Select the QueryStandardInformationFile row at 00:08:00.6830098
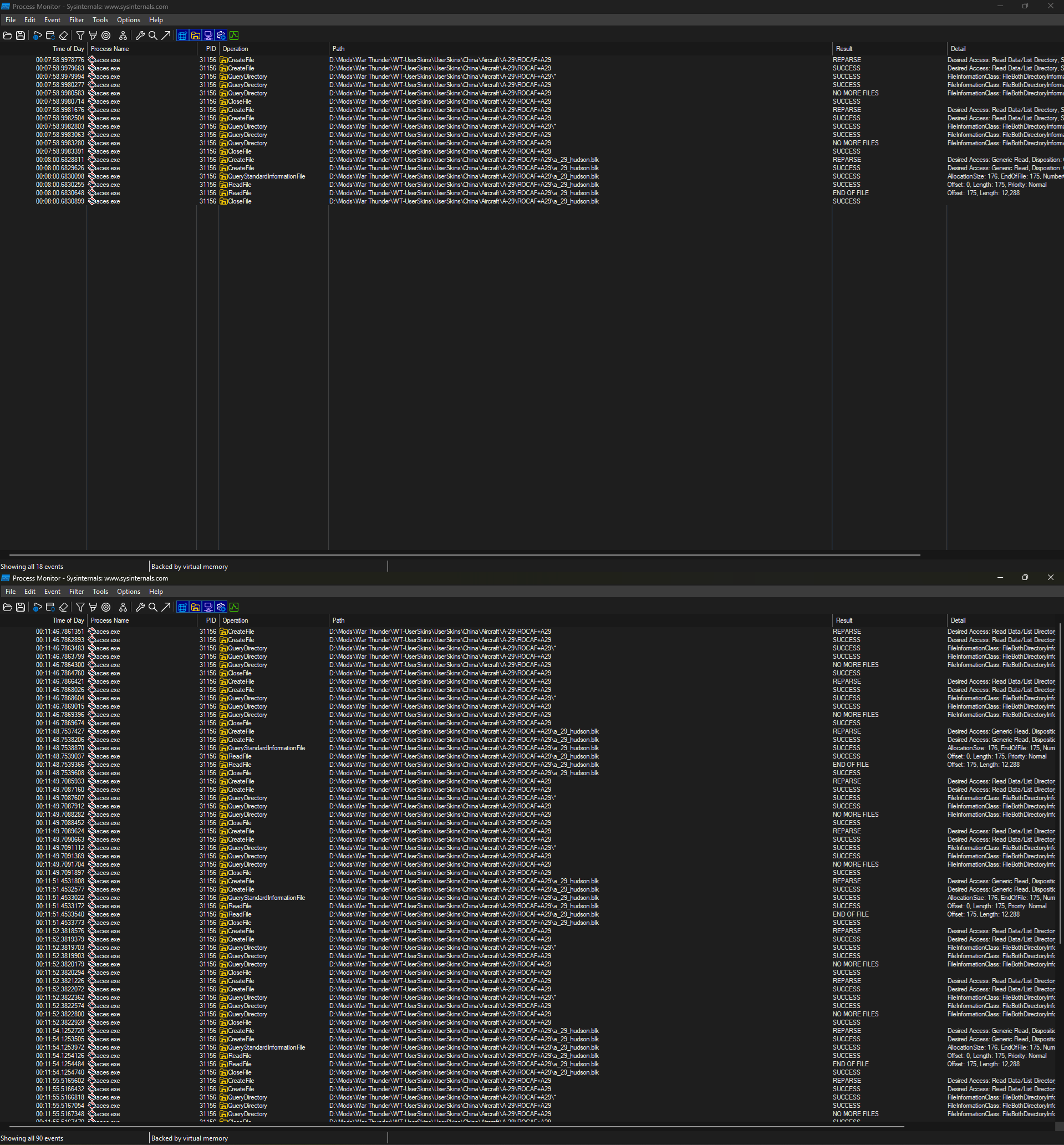The width and height of the screenshot is (1064, 1145). 532,177
